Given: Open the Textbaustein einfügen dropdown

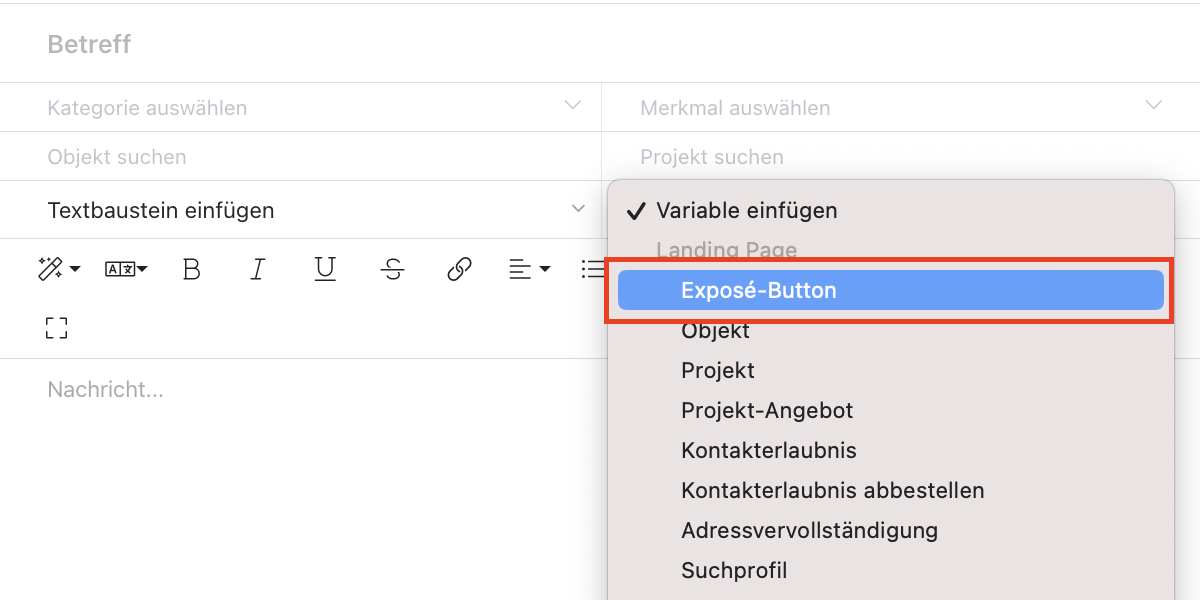Looking at the screenshot, I should [x=578, y=209].
